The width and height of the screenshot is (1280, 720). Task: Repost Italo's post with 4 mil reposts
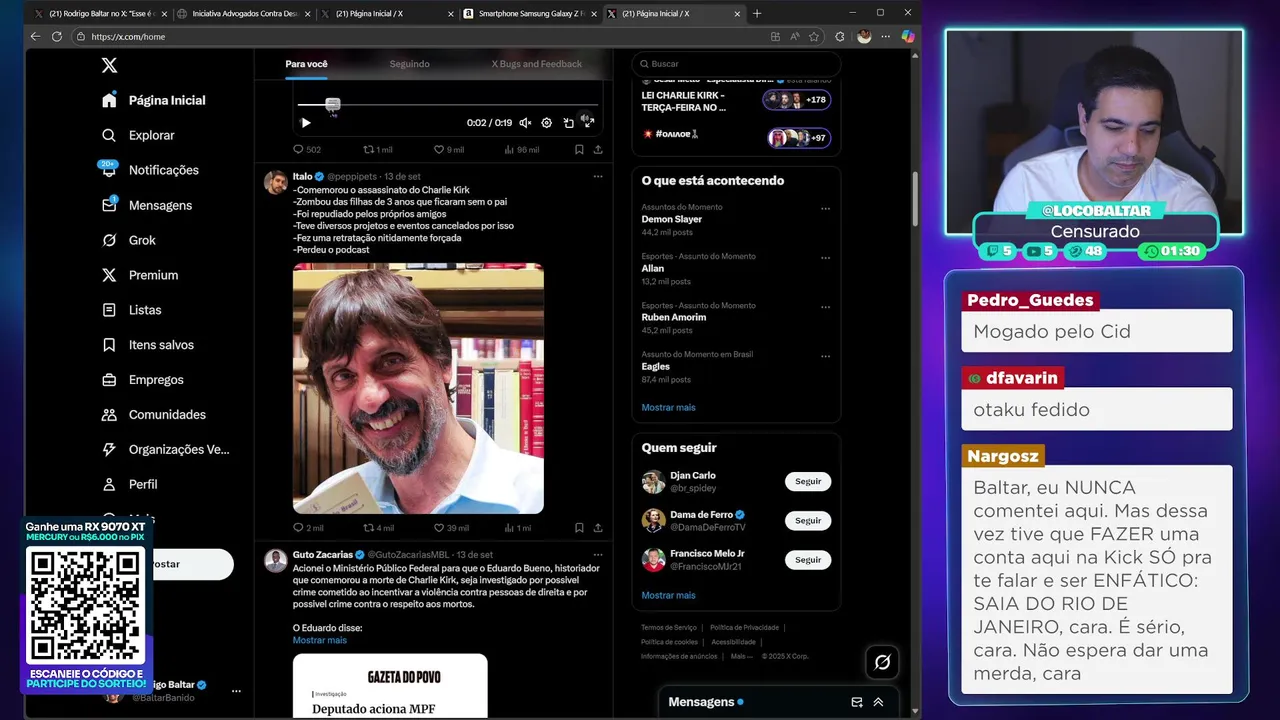pyautogui.click(x=378, y=528)
